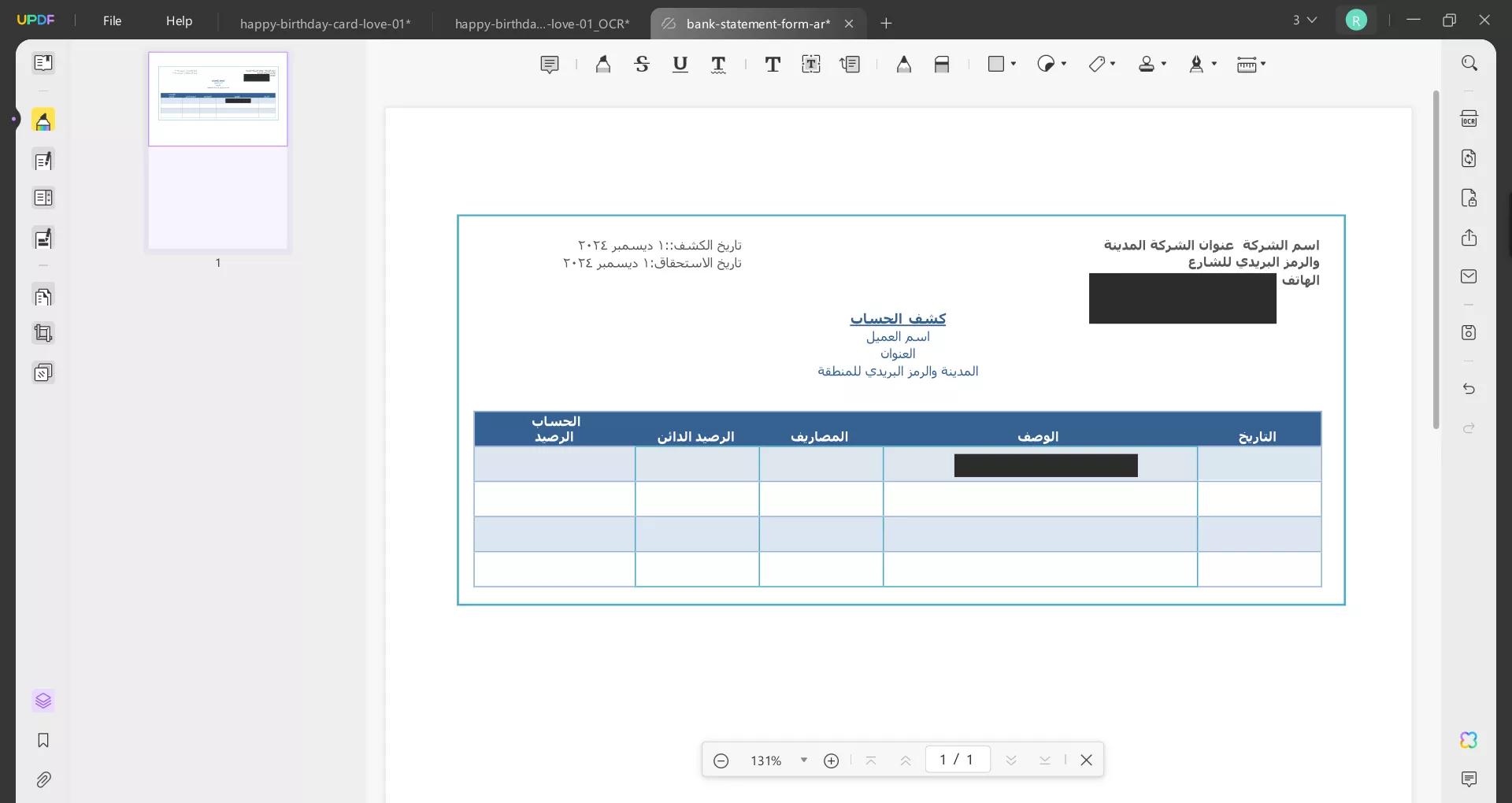
Task: Open the attachments panel
Action: pos(43,779)
